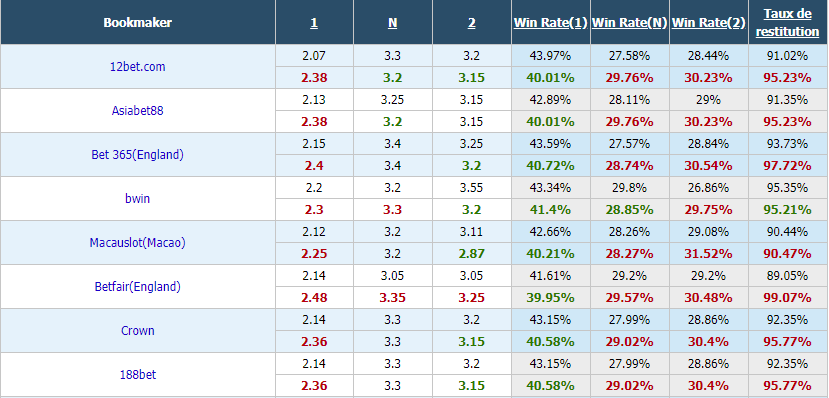Select Macauslot's 2.87 away odds cell

click(x=472, y=254)
